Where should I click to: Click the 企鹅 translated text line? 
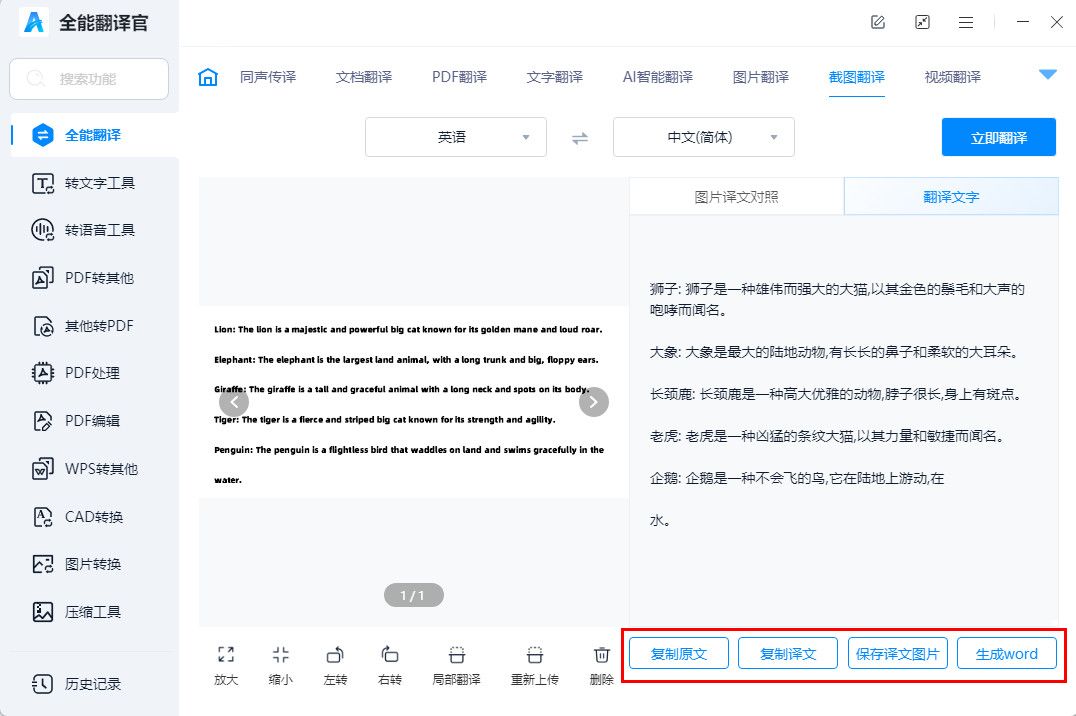797,478
